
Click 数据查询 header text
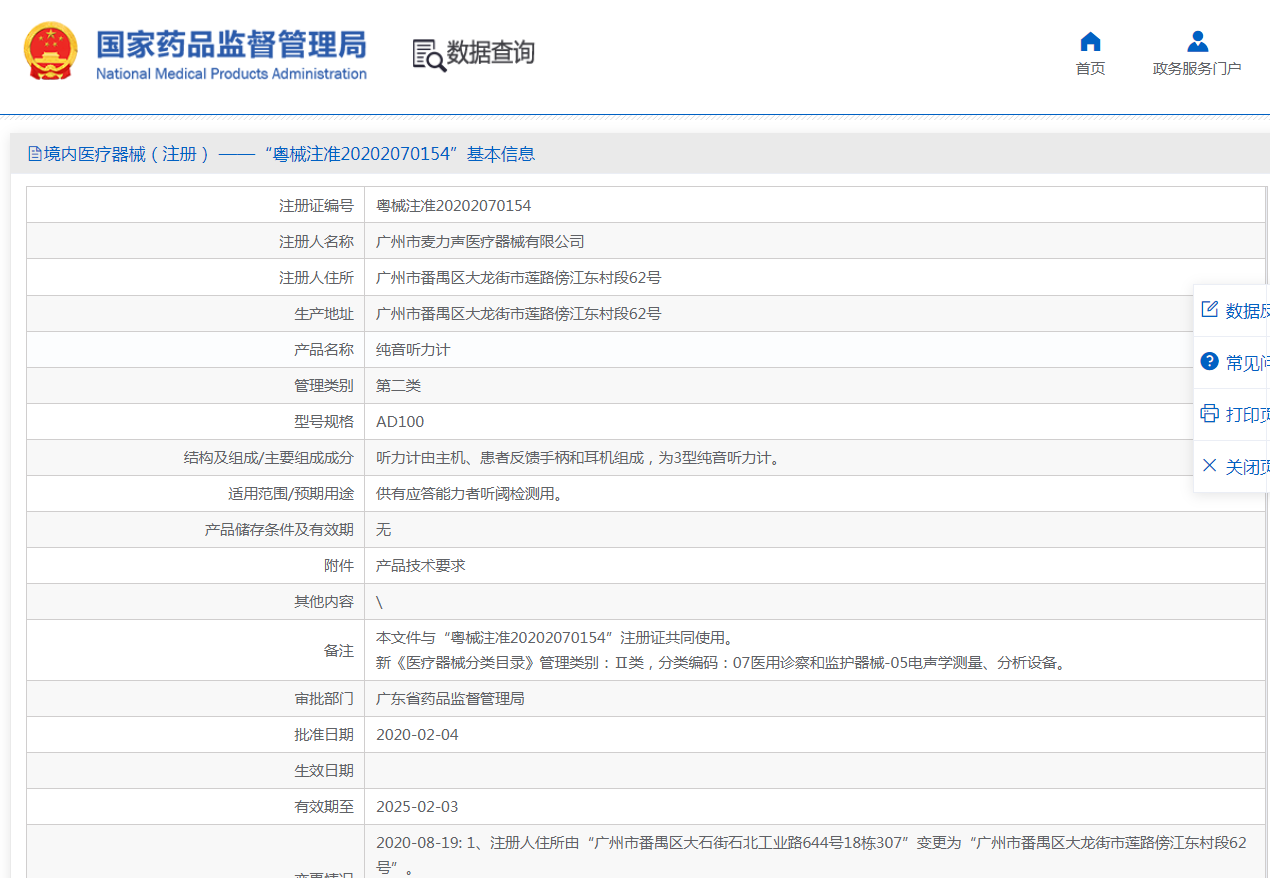point(490,53)
